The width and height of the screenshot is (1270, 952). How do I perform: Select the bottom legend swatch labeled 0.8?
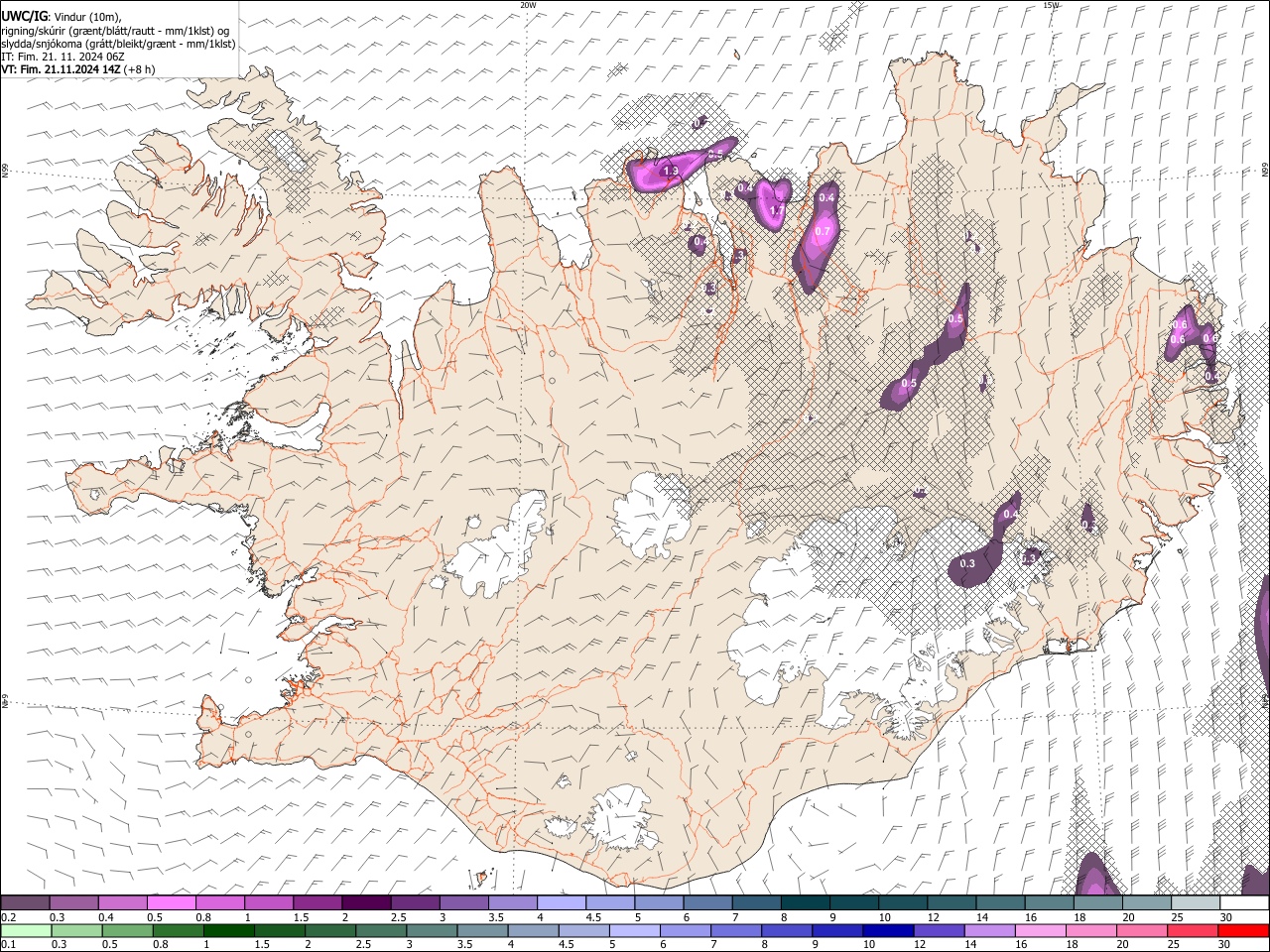pyautogui.click(x=178, y=930)
